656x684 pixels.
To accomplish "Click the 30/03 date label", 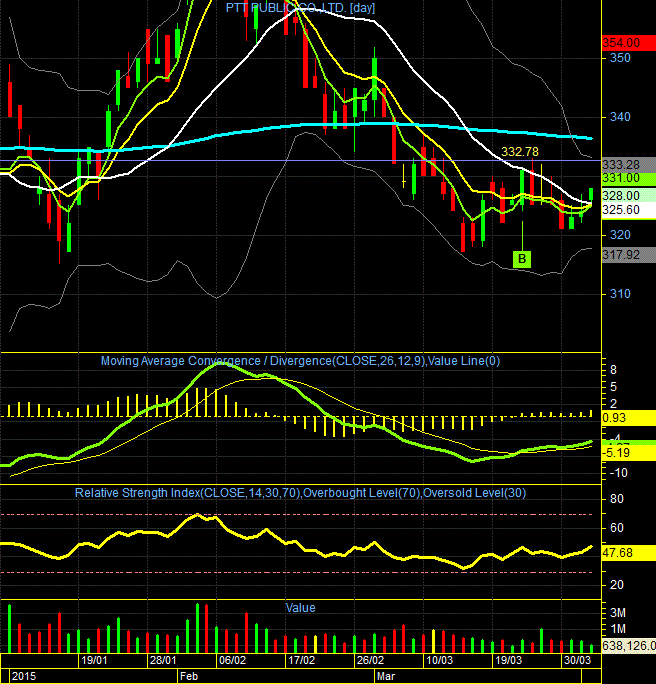I will click(x=577, y=660).
